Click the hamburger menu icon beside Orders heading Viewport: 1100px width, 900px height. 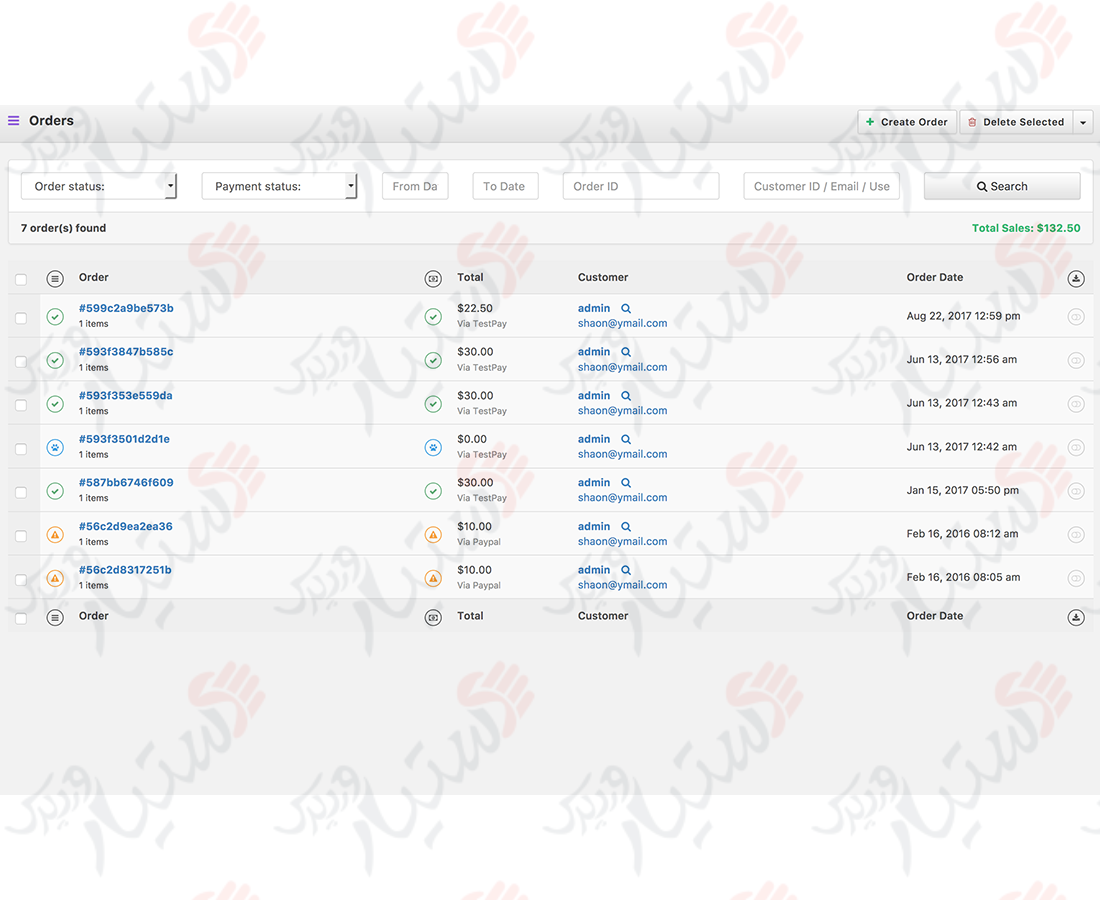(x=13, y=120)
